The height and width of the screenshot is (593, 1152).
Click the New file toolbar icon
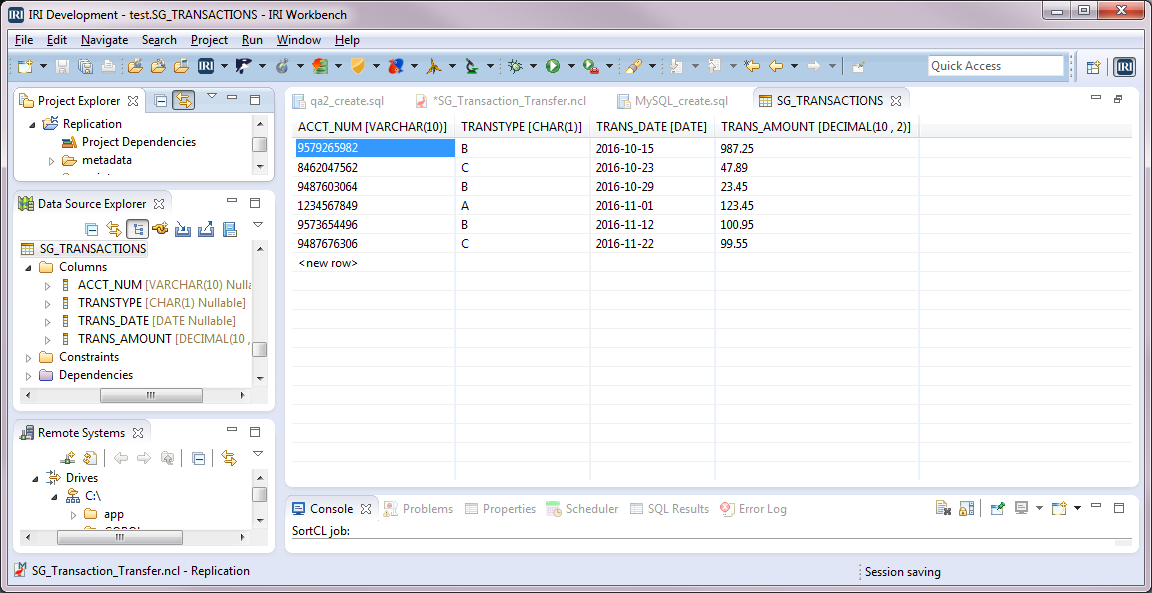pos(25,66)
